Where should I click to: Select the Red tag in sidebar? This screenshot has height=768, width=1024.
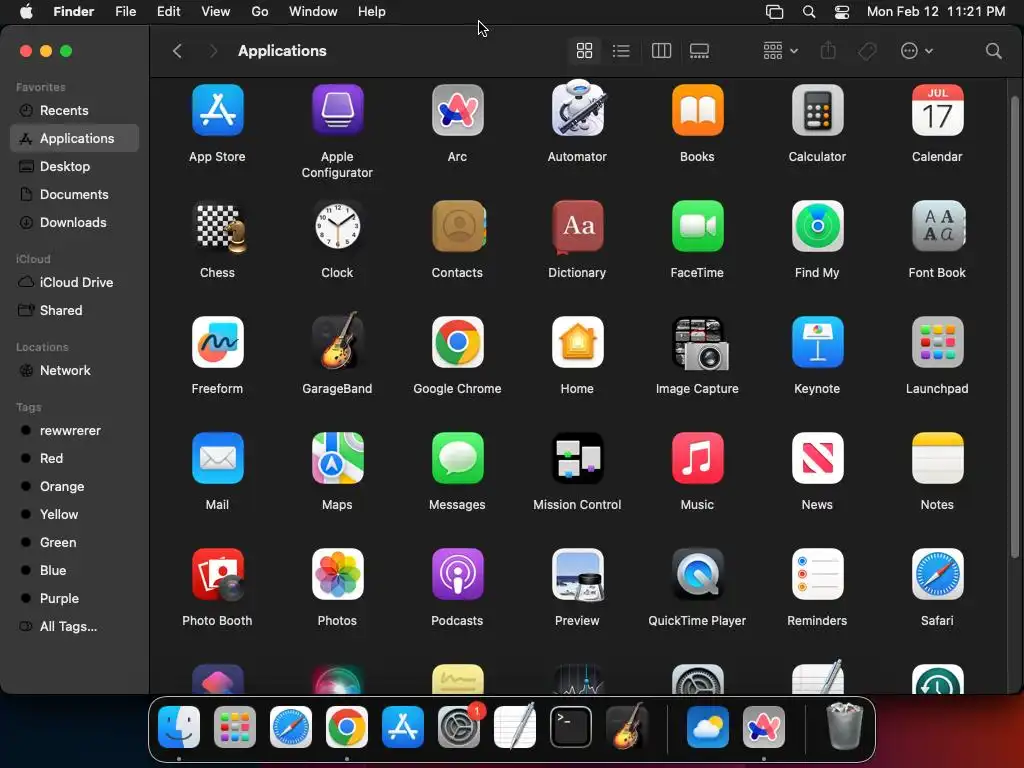[74, 458]
